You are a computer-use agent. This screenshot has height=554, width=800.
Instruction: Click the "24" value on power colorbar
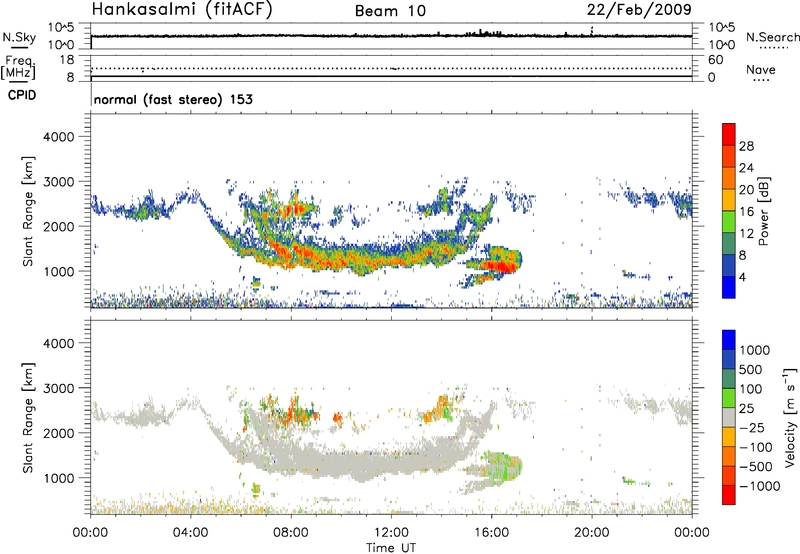click(x=746, y=168)
